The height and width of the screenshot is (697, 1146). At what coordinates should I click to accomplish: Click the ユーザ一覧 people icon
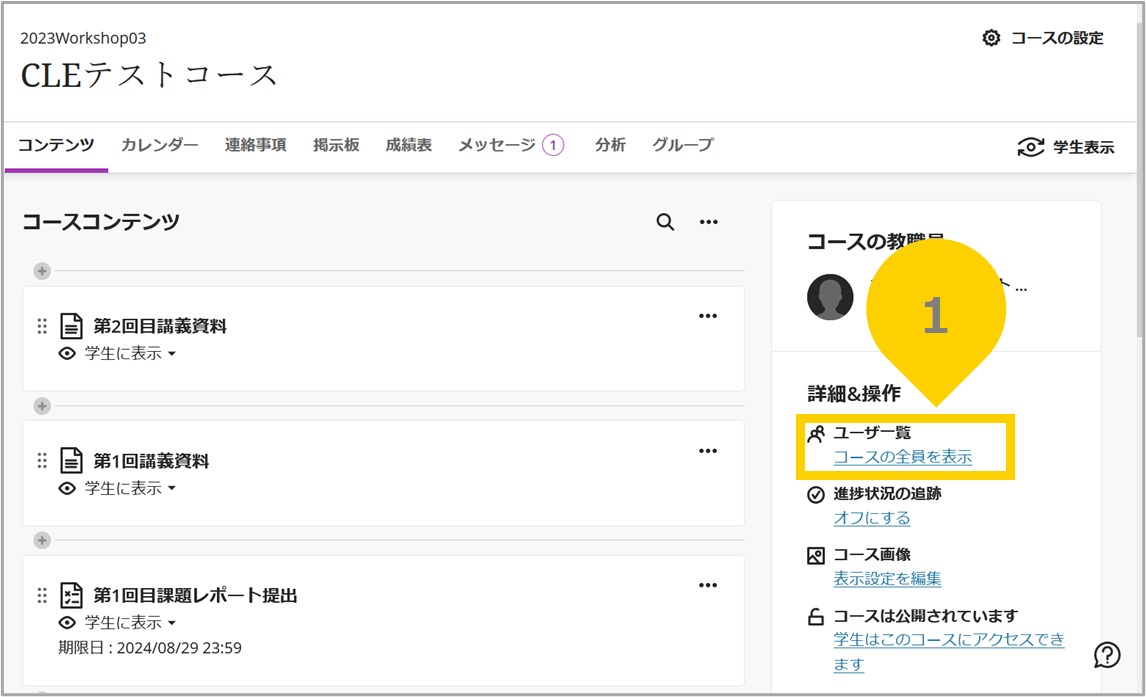(x=816, y=434)
